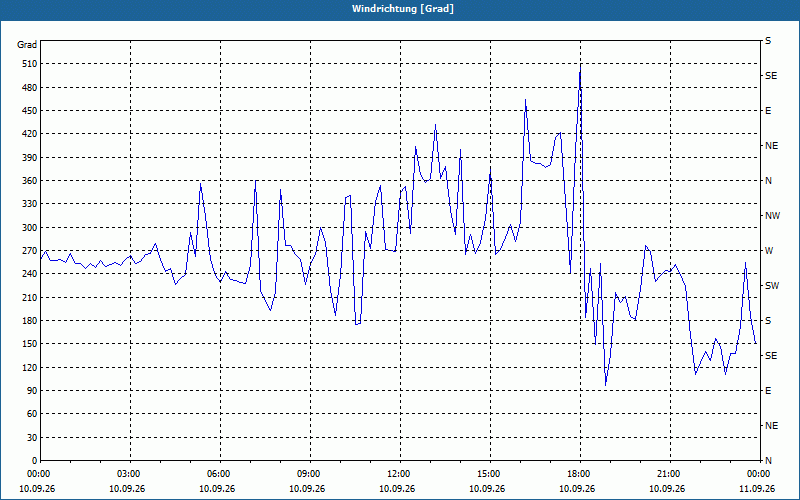Select the 240 y-axis tick label

click(30, 274)
